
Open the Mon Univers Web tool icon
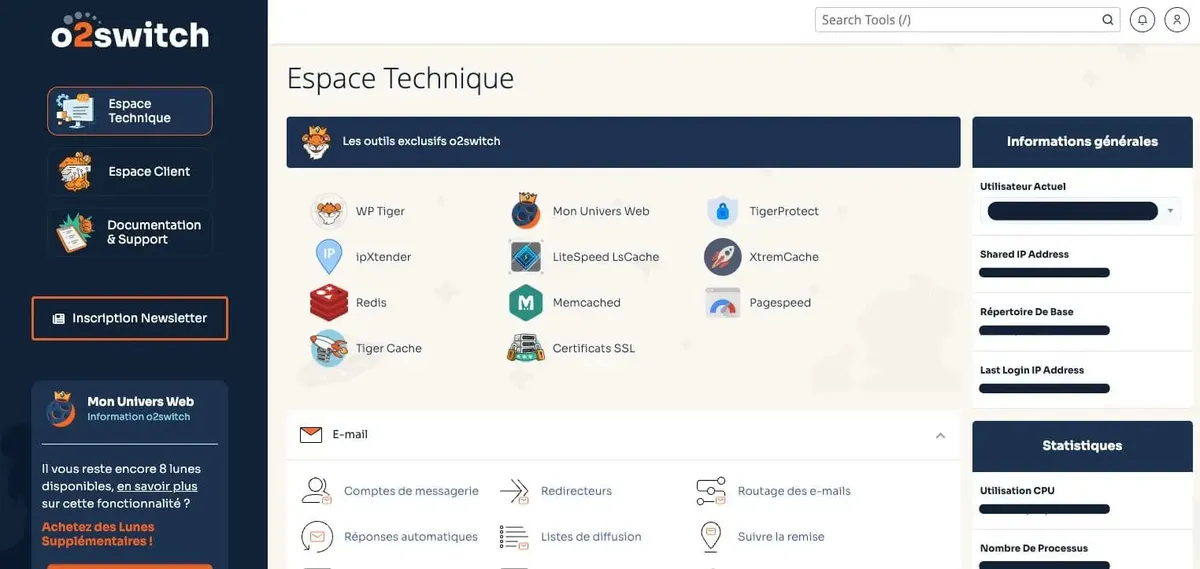525,211
